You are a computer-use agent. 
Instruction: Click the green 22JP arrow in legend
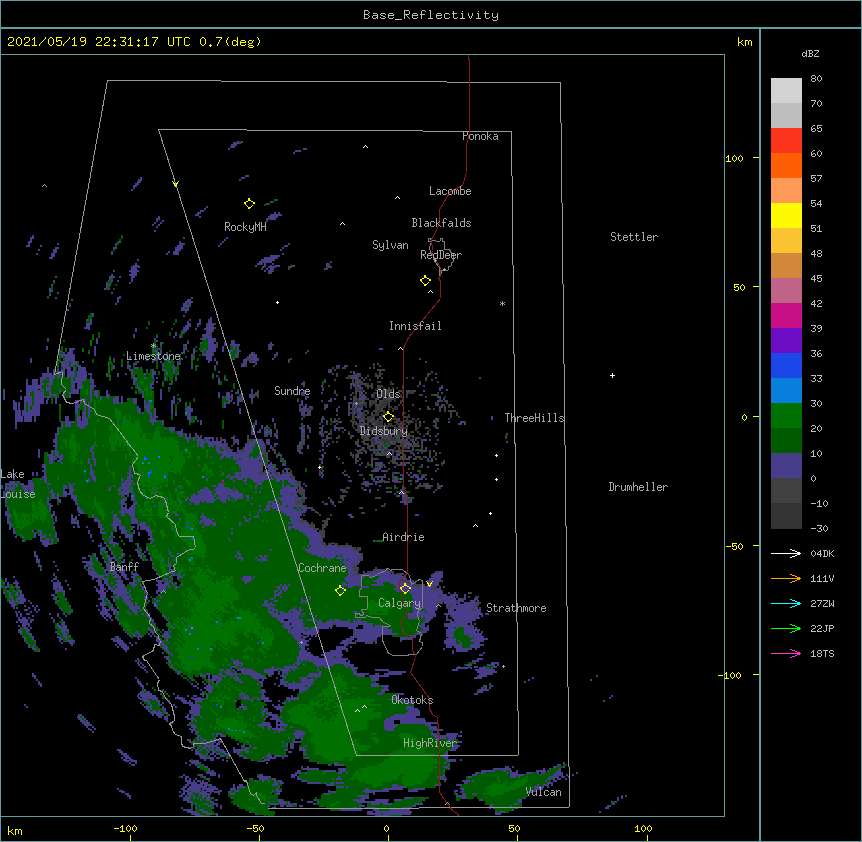coord(786,628)
